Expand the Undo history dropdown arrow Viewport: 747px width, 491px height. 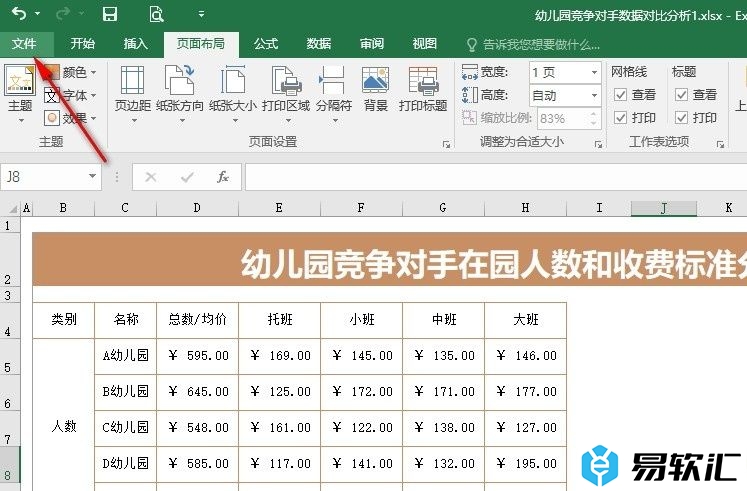pos(37,14)
